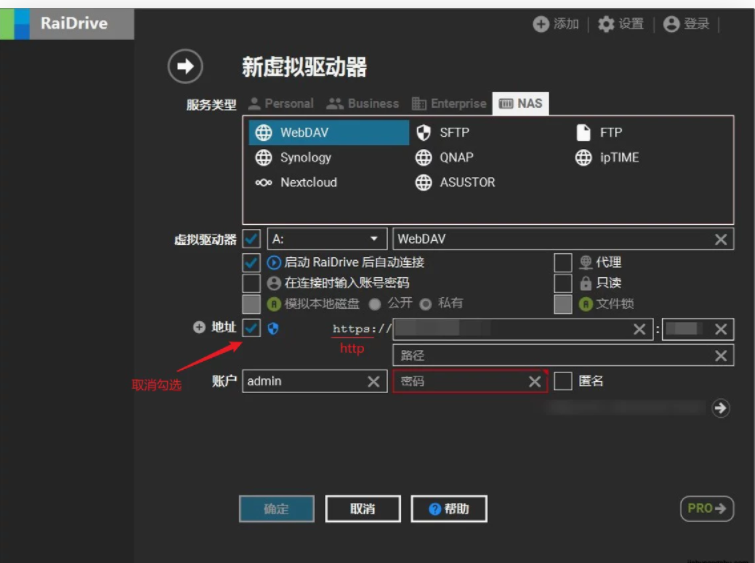The height and width of the screenshot is (563, 755).
Task: Clear the port field
Action: [x=720, y=329]
